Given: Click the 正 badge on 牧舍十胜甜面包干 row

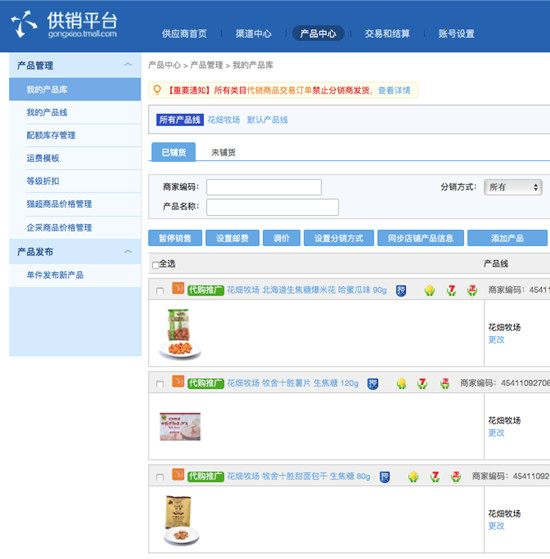Looking at the screenshot, I should pyautogui.click(x=456, y=477).
